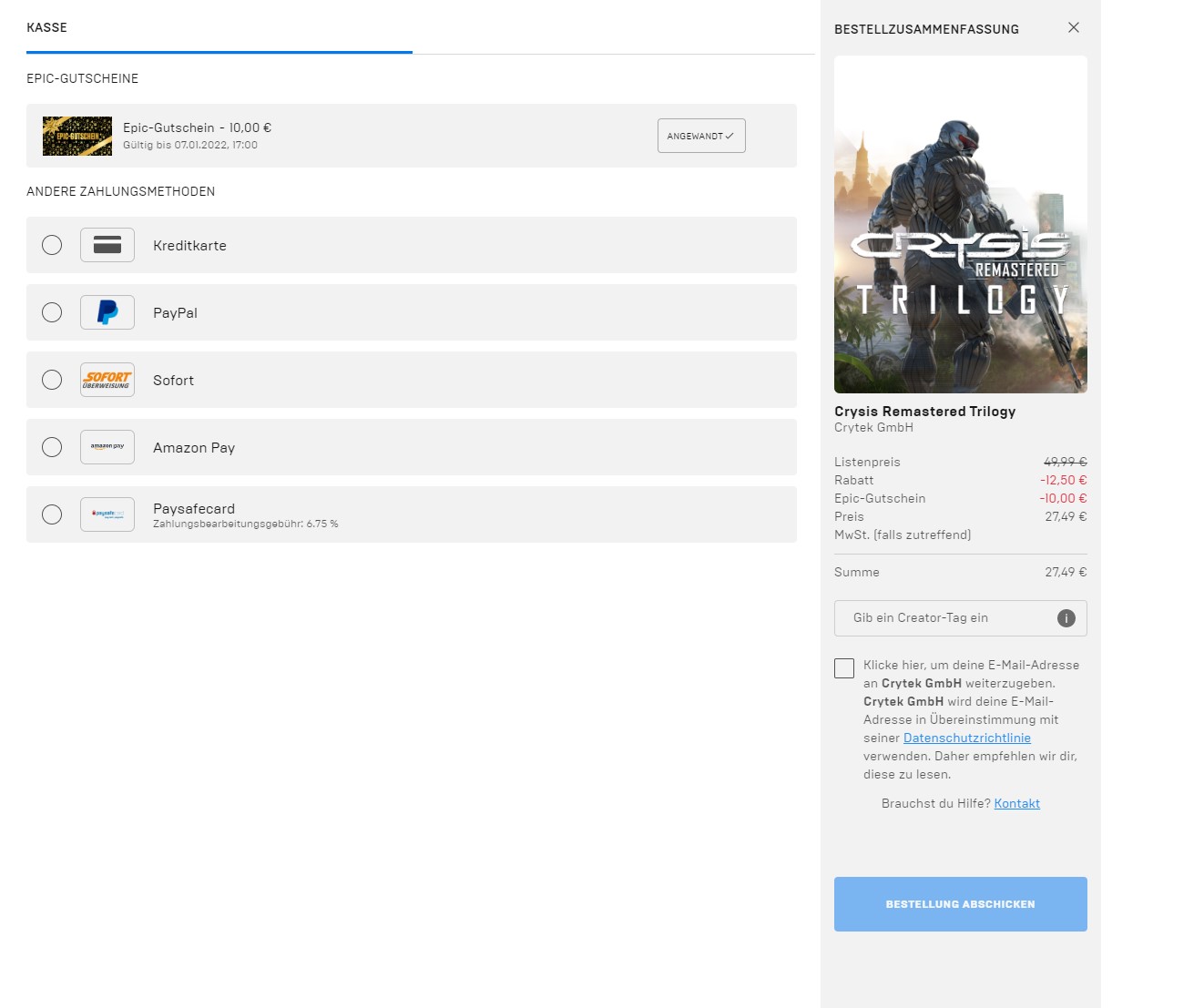The width and height of the screenshot is (1204, 1008).
Task: Click the struck-through 49,99 € list price
Action: [x=1066, y=462]
